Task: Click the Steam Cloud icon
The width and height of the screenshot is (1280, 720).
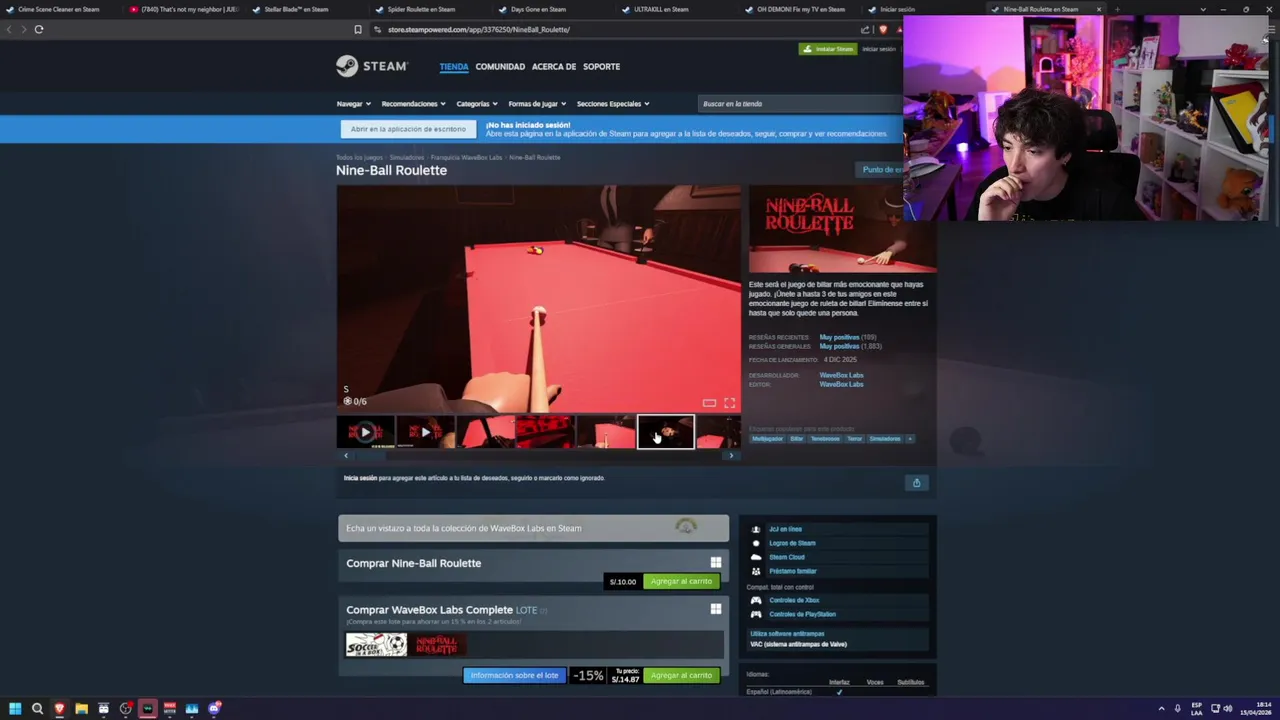Action: coord(756,557)
